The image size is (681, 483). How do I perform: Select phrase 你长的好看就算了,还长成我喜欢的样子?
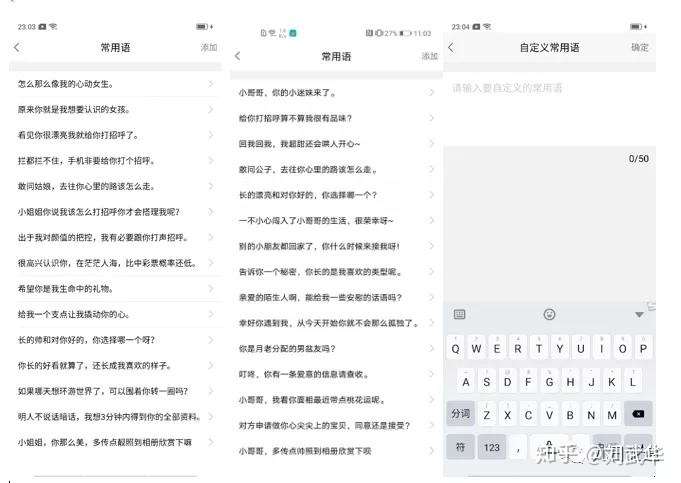click(x=95, y=365)
